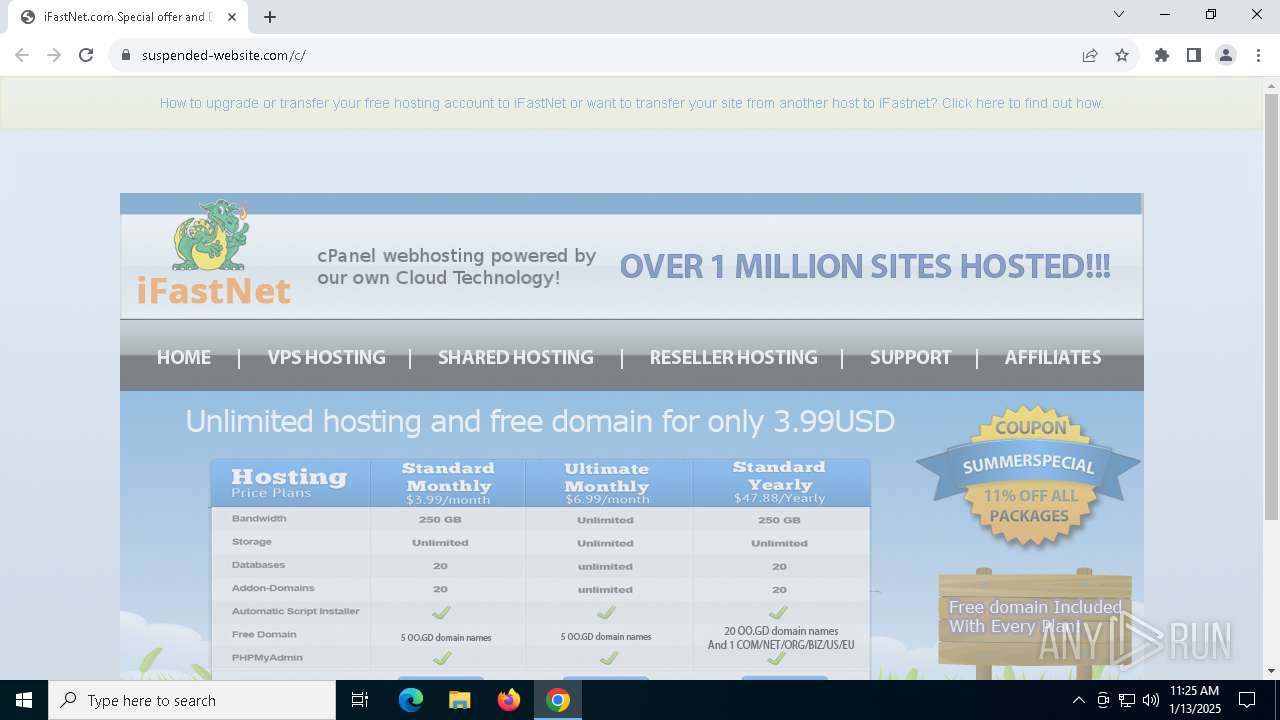Click the SUMMERSPECIAL coupon badge
The height and width of the screenshot is (720, 1280).
pyautogui.click(x=1029, y=476)
